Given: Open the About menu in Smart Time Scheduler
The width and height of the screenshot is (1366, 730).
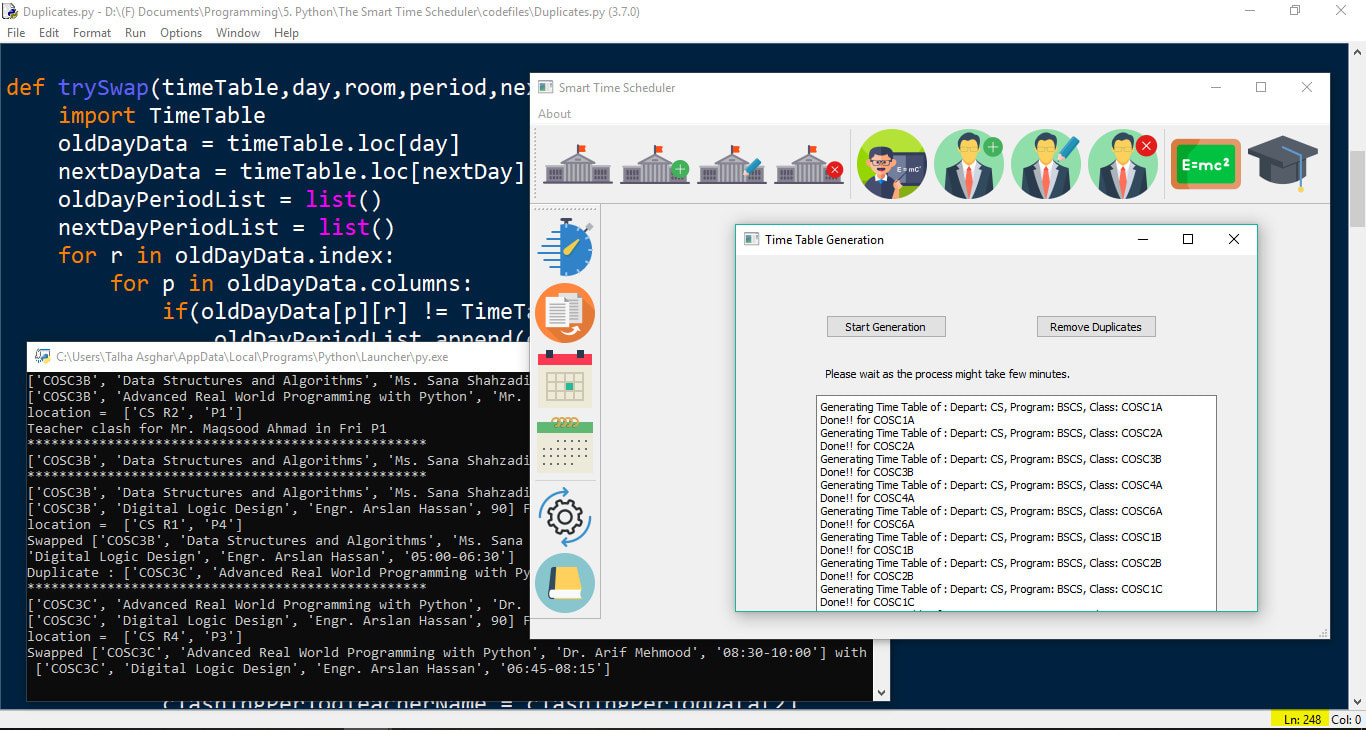Looking at the screenshot, I should pos(555,114).
